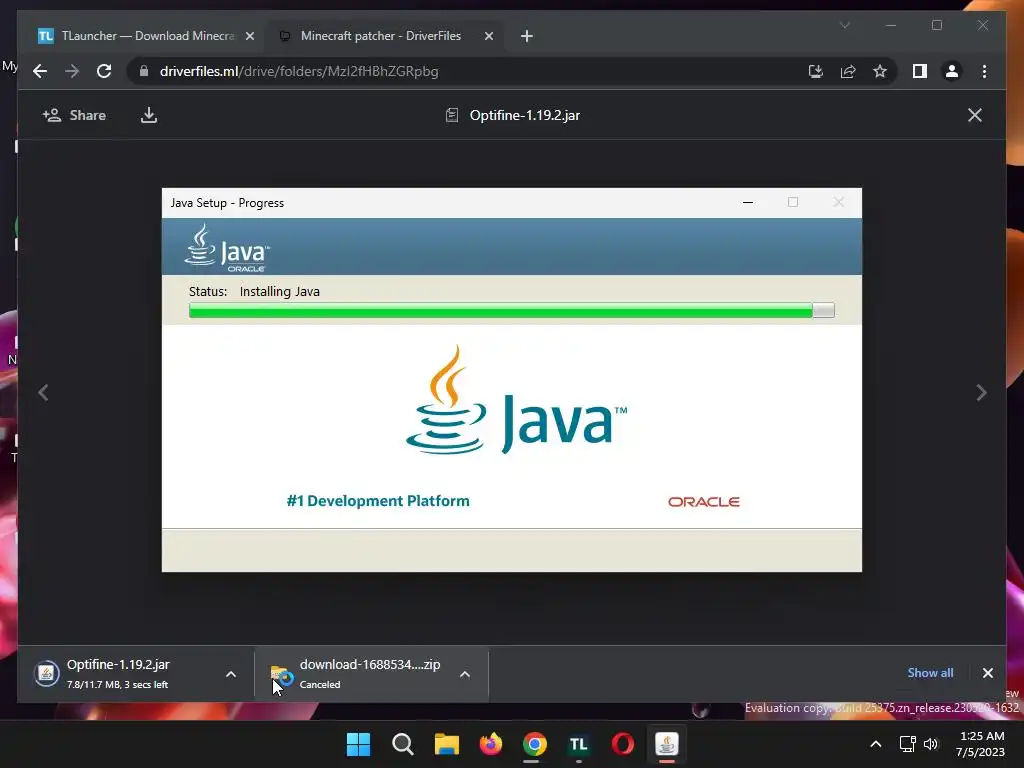Open File Explorer from taskbar
Viewport: 1024px width, 768px height.
pos(447,744)
